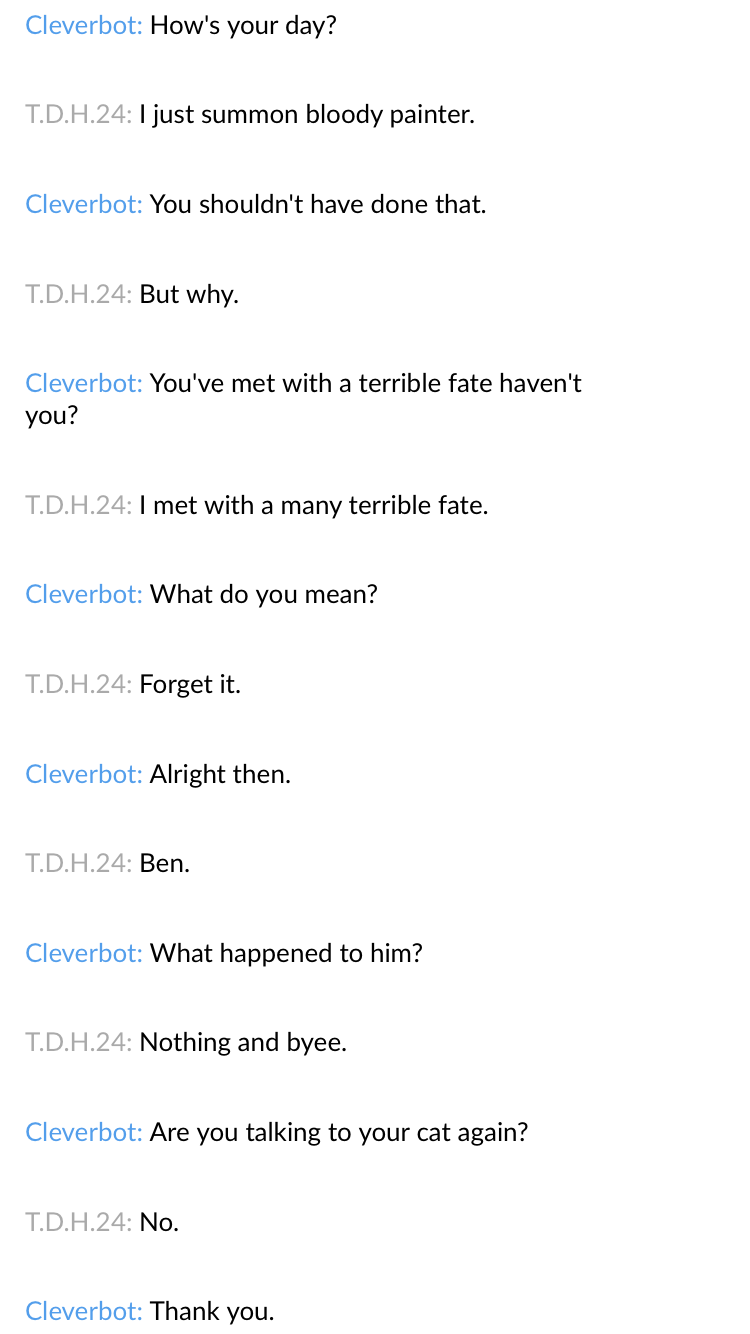Viewport: 750px width, 1334px height.
Task: Click "You shouldn't have done that." message
Action: (318, 204)
